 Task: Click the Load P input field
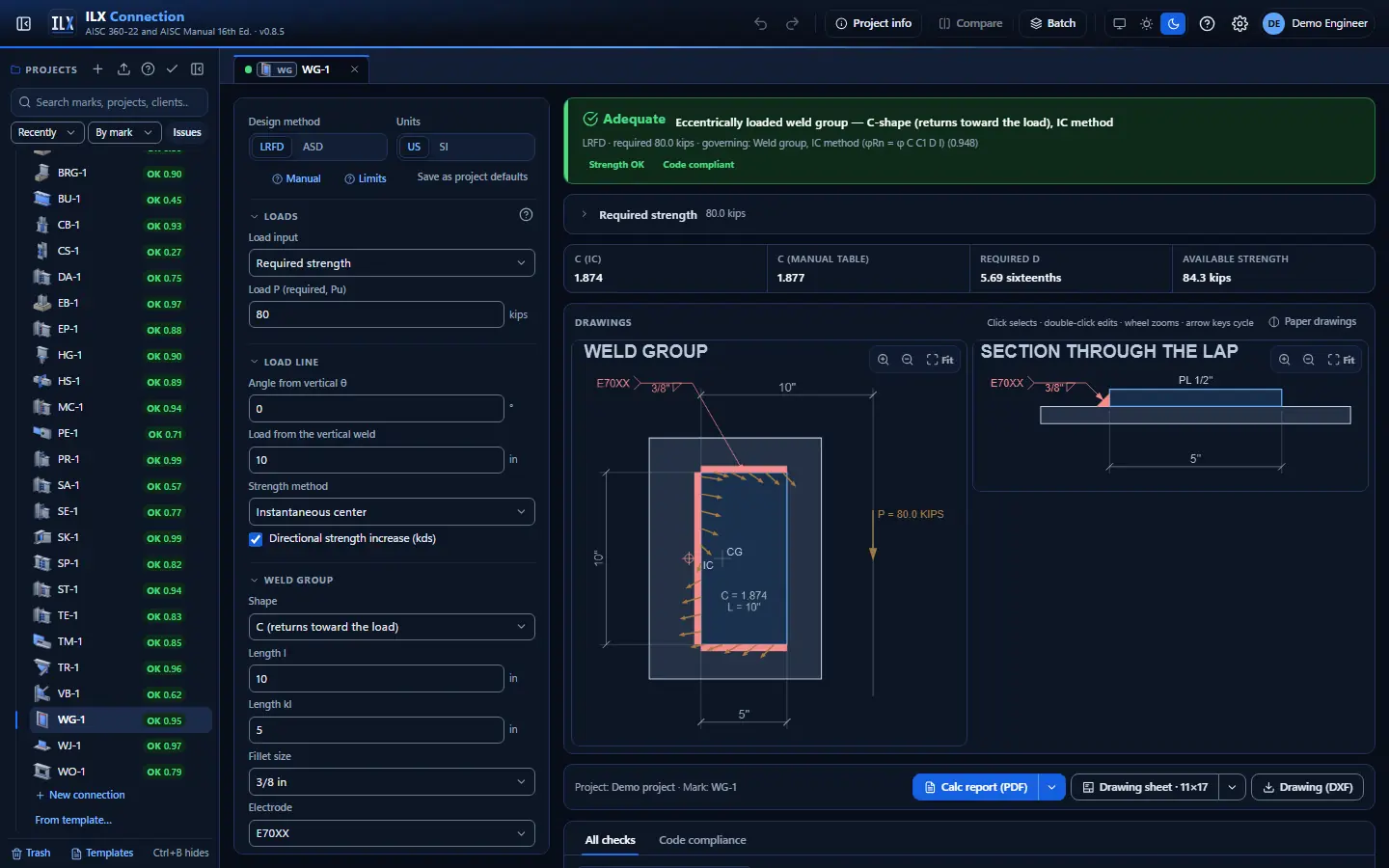coord(376,314)
